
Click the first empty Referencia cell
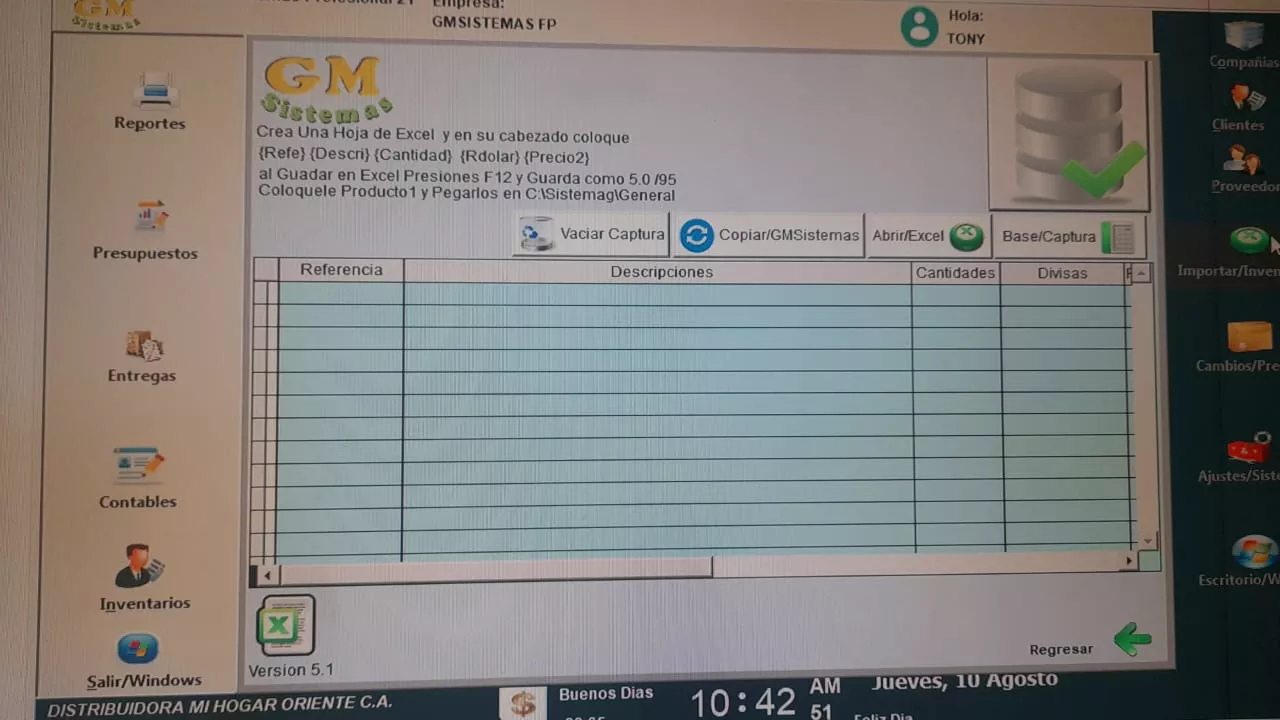point(341,293)
